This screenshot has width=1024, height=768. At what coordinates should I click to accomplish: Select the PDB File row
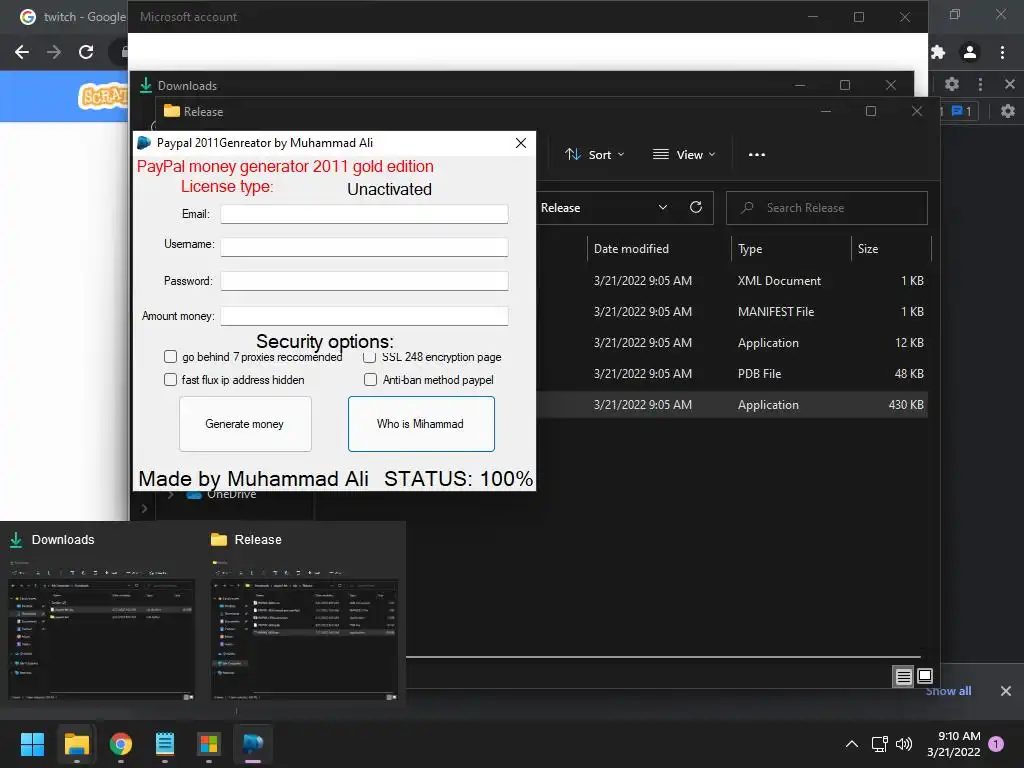tap(732, 374)
